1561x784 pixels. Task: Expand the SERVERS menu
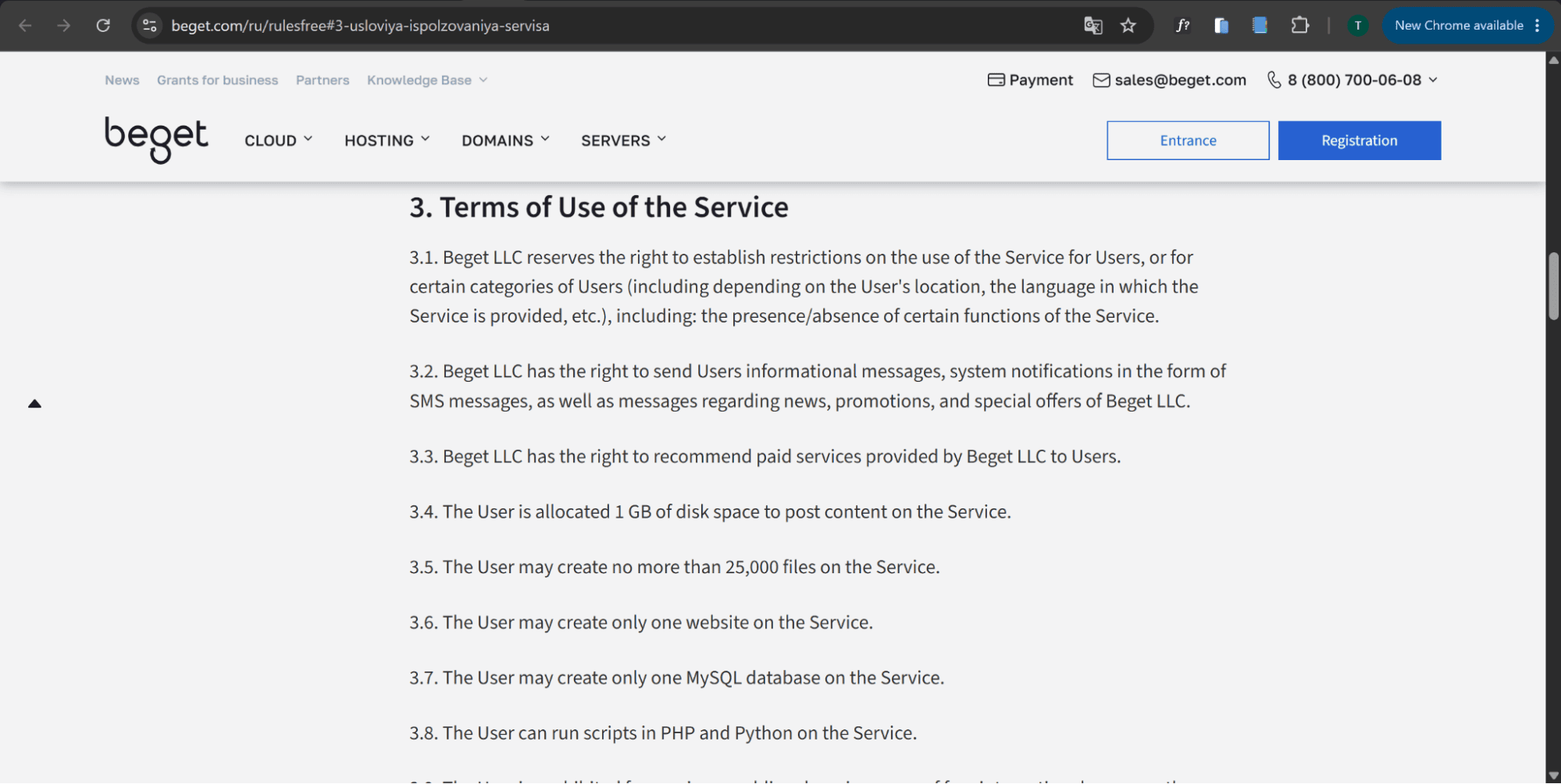623,141
